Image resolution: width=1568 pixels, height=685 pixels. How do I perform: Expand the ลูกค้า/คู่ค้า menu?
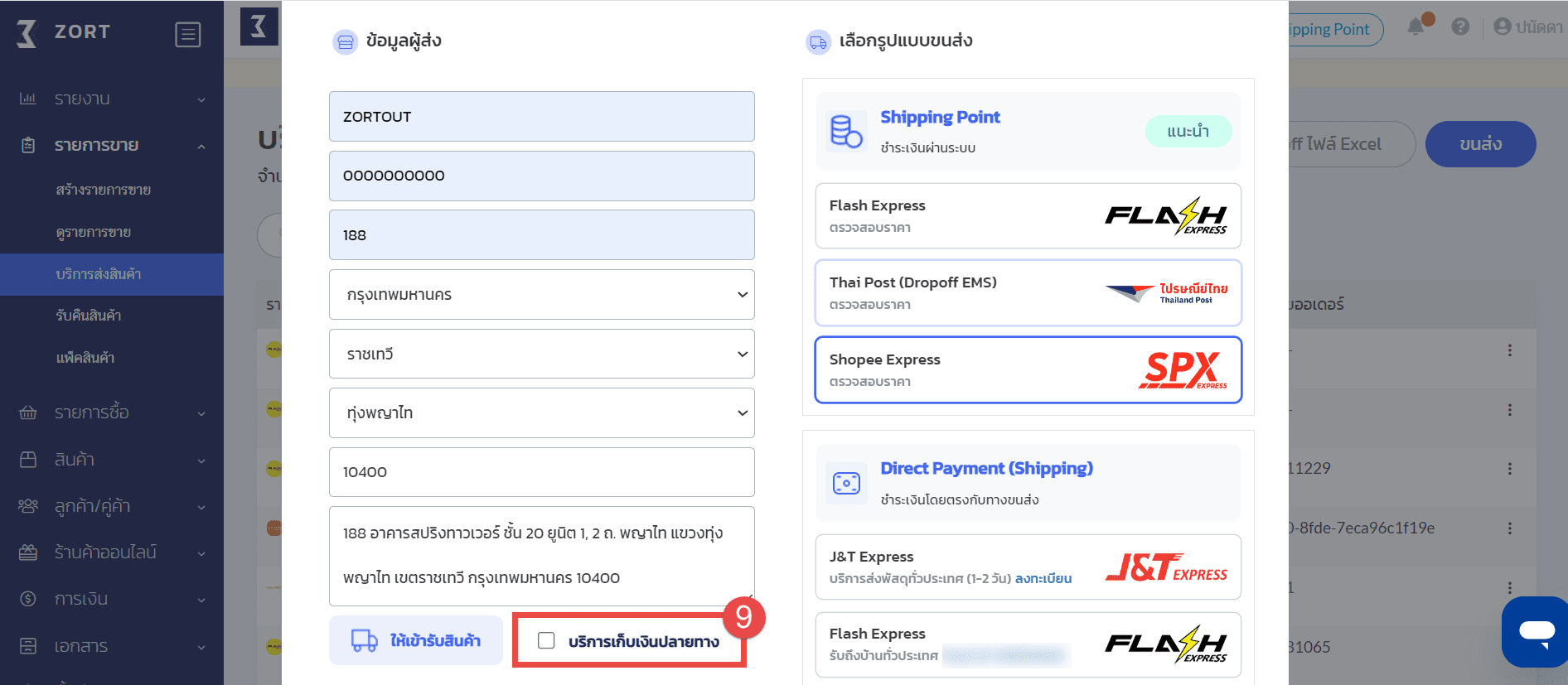click(112, 505)
